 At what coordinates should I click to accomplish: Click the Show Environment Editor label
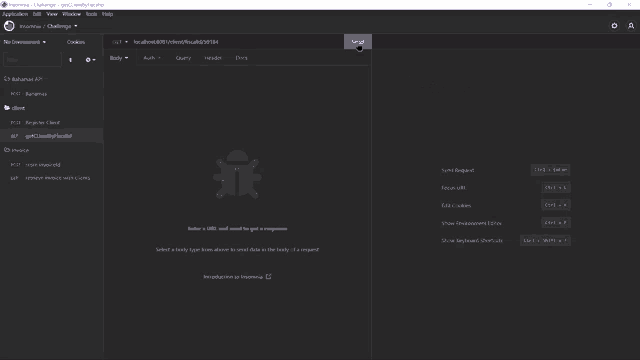471,223
